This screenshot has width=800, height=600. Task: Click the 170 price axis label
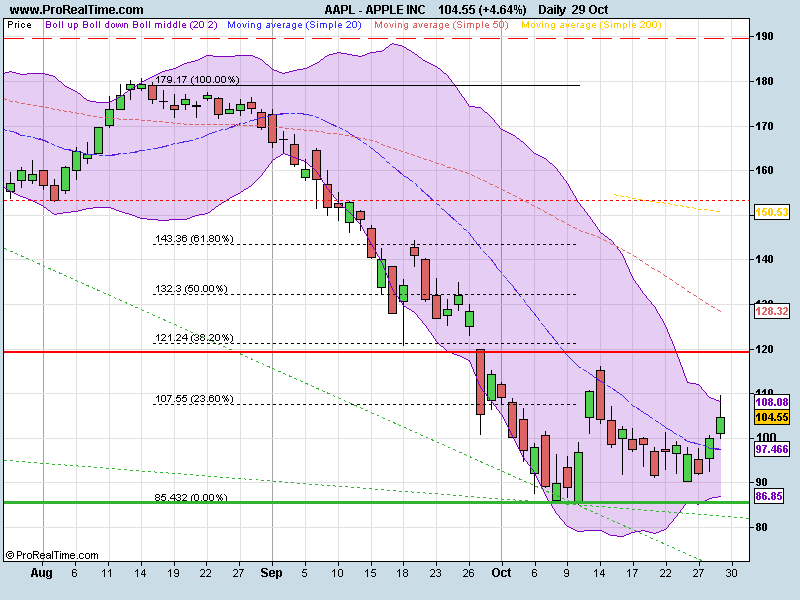click(764, 126)
